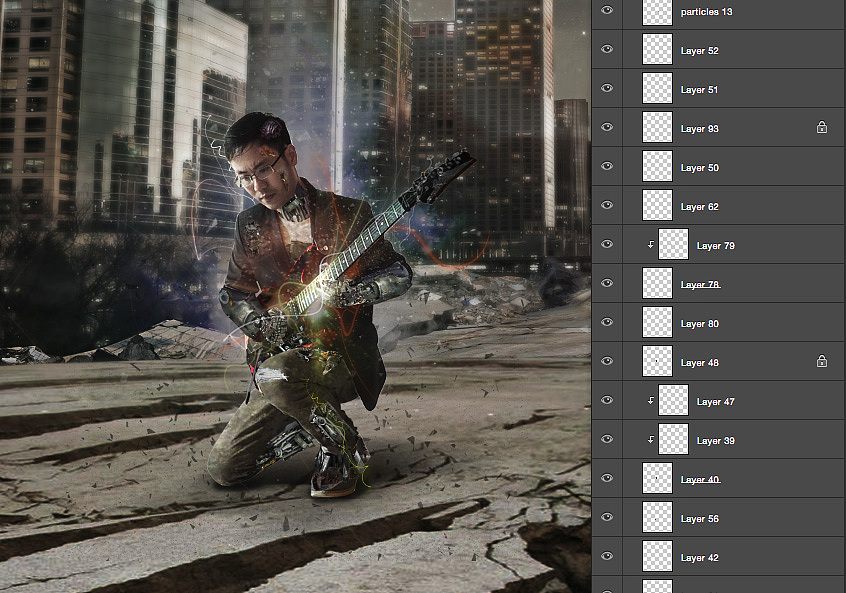
Task: Hide Layer 80 with its eye icon
Action: pos(607,322)
